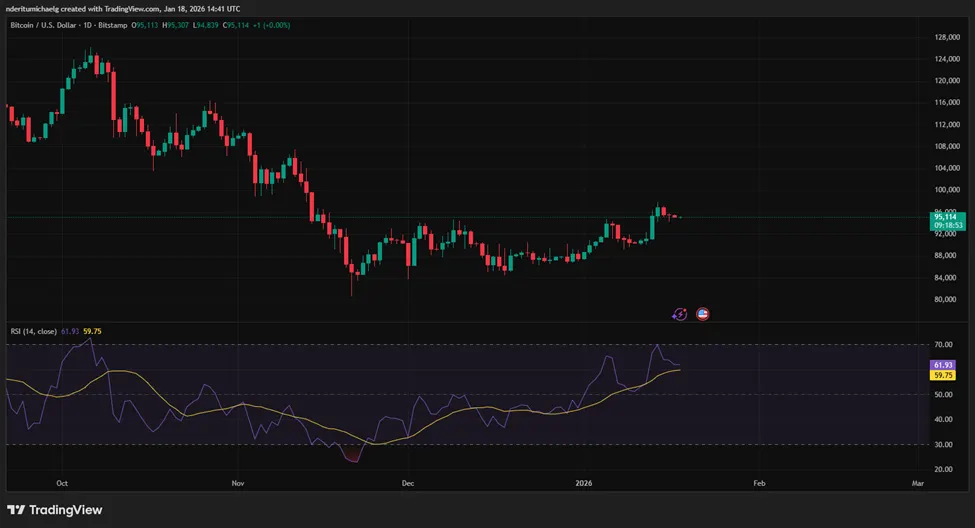The height and width of the screenshot is (528, 975).
Task: Click the 80,000 price axis label
Action: click(x=945, y=299)
